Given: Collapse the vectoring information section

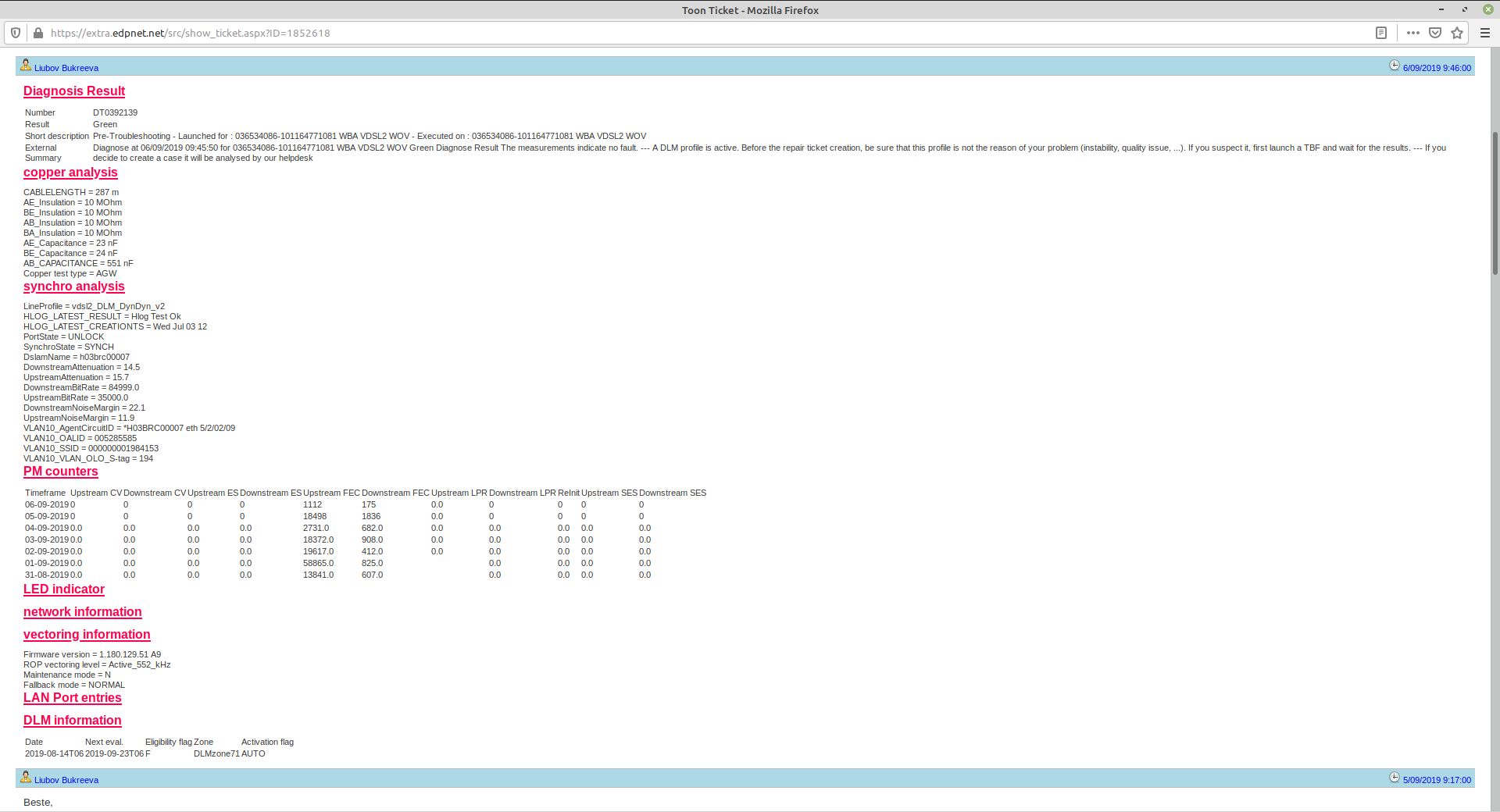Looking at the screenshot, I should [87, 635].
